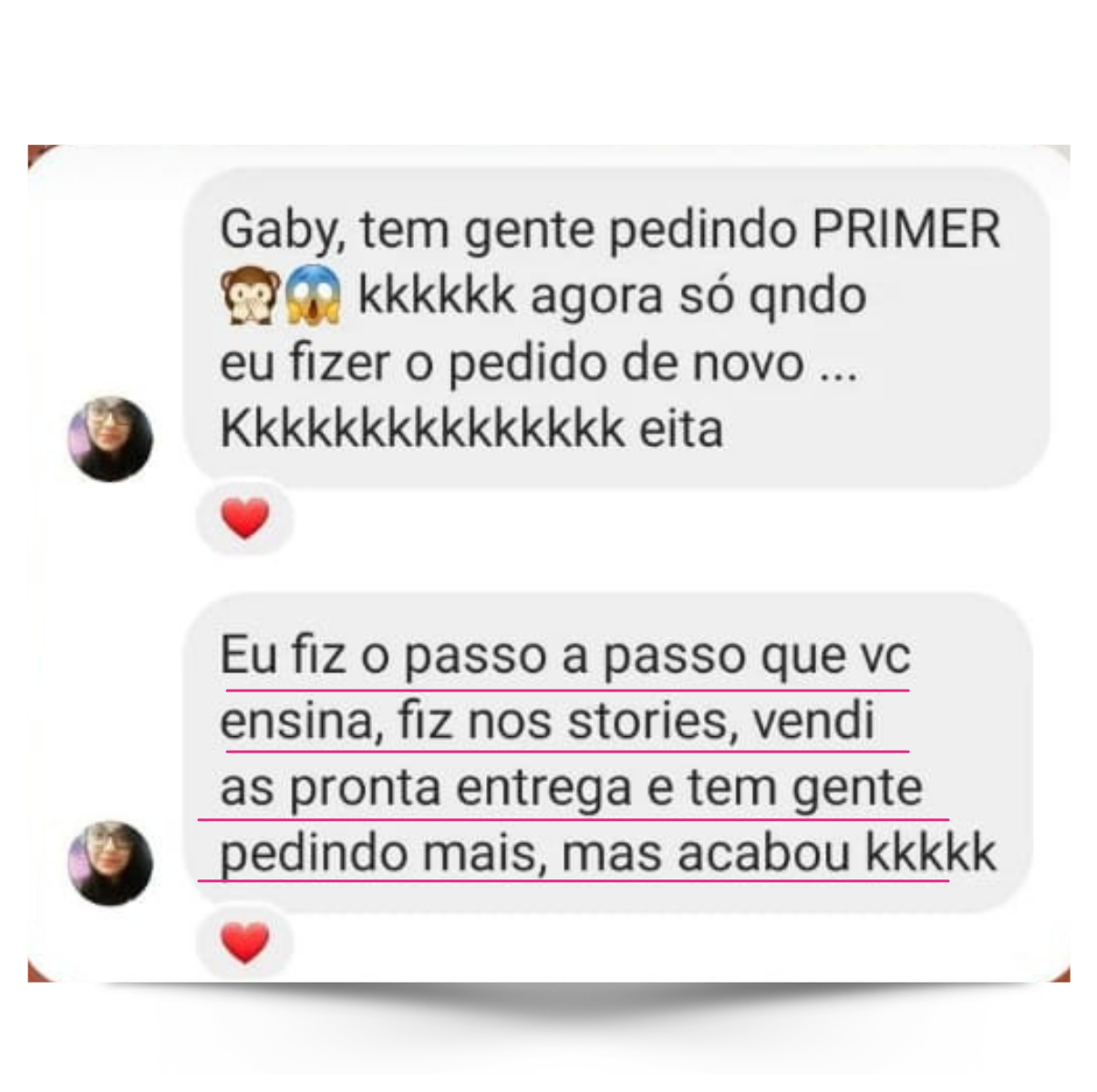Click the word PRIMER in the first message
Image resolution: width=1097 pixels, height=1092 pixels.
coord(906,229)
